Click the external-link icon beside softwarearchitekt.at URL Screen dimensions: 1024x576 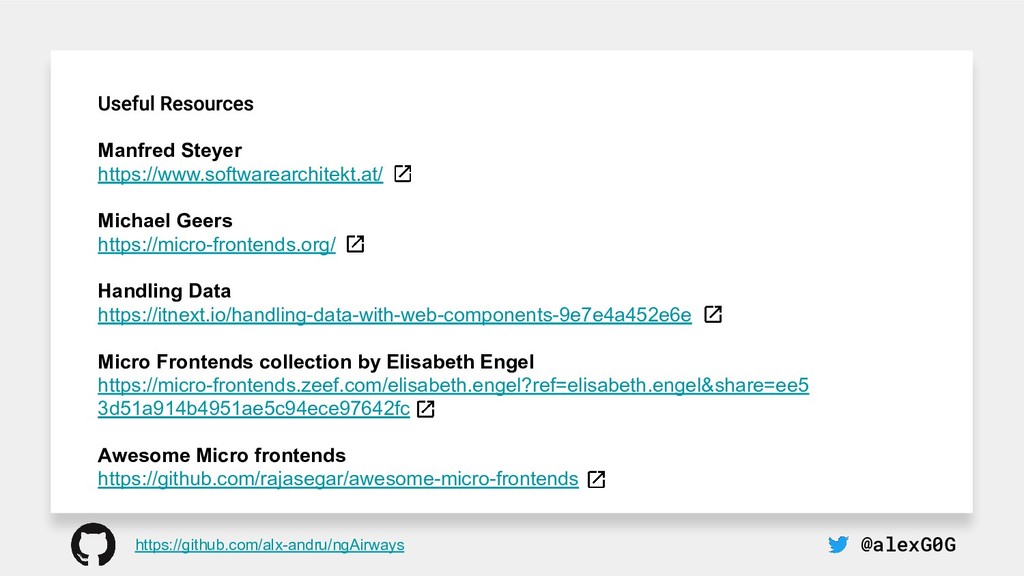(404, 175)
